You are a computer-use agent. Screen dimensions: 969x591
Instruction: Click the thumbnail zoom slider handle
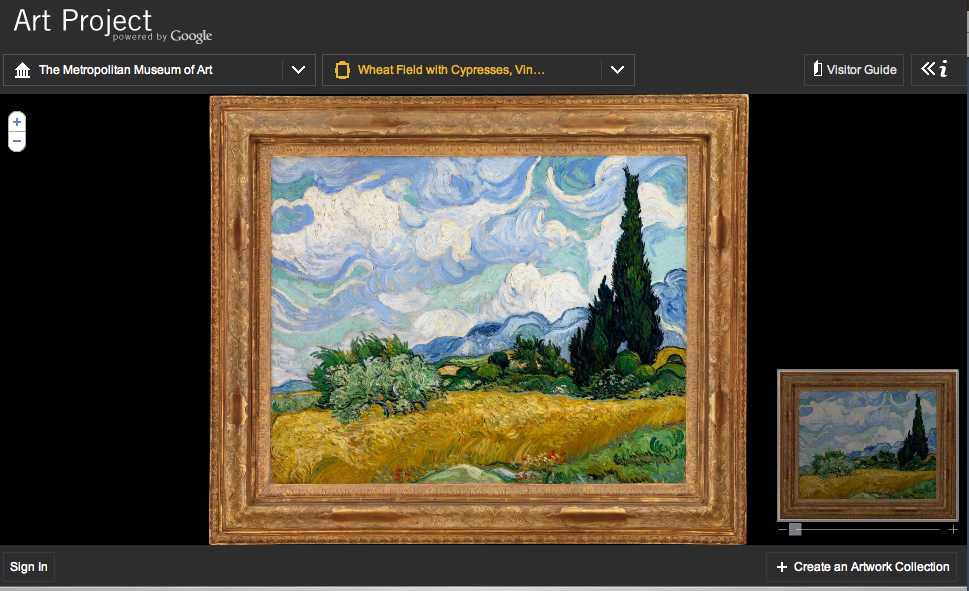click(795, 529)
